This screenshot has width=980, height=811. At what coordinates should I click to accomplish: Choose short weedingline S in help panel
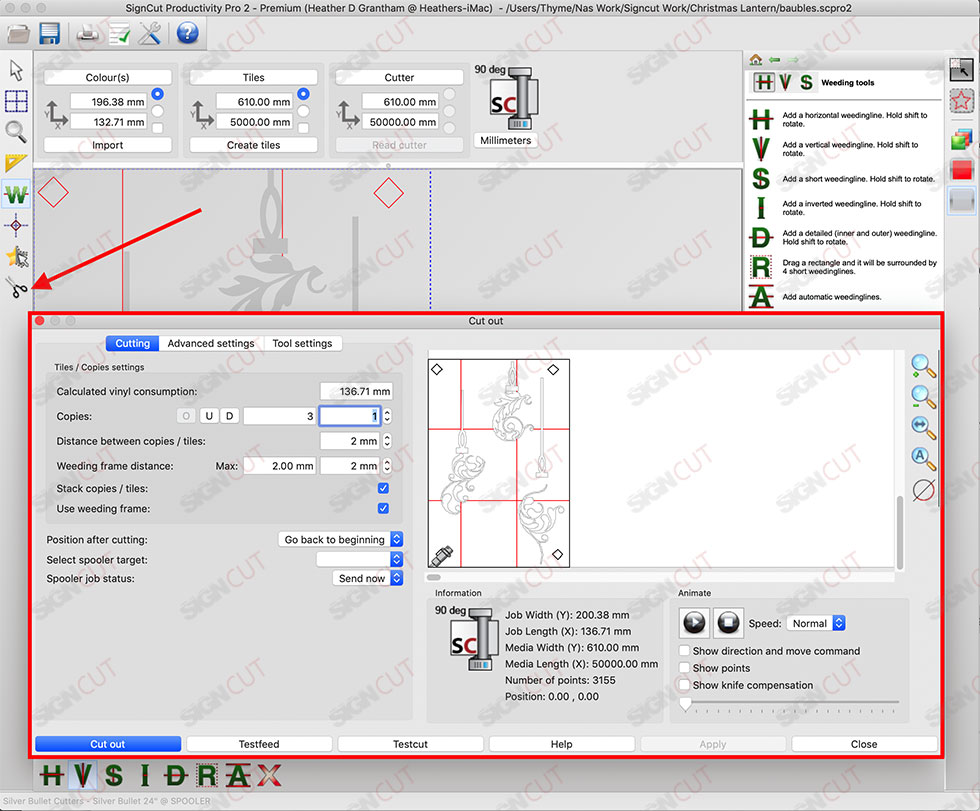(761, 179)
